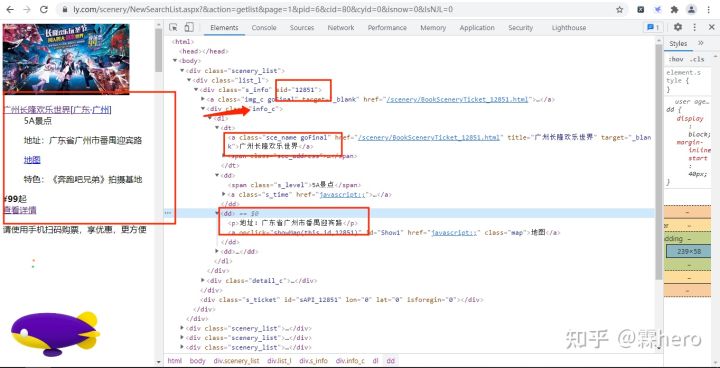720x368 pixels.
Task: Collapse the first div scenery_list node
Action: pos(182,70)
